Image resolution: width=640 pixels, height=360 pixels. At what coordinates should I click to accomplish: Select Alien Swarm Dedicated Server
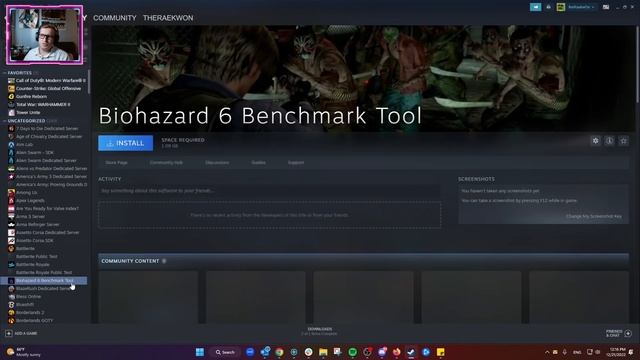tap(47, 161)
